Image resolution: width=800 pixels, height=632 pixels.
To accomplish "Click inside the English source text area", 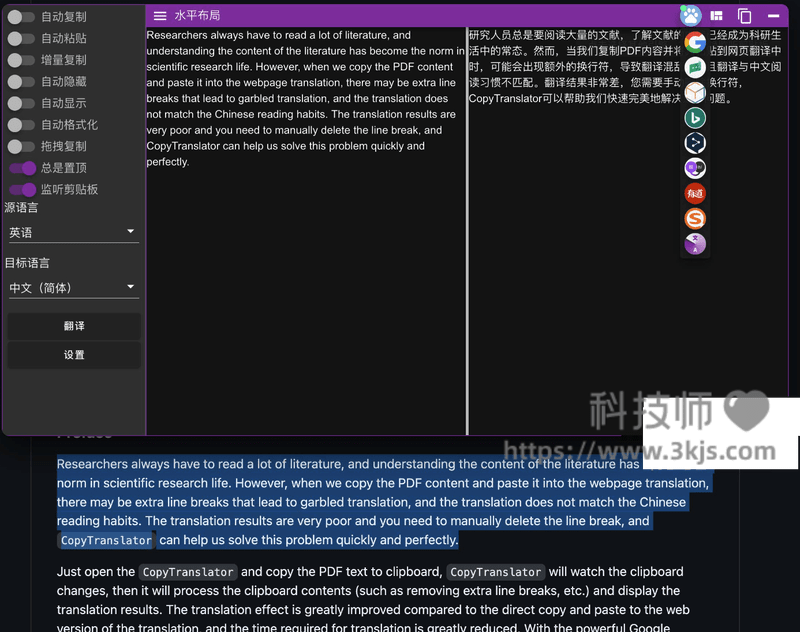I will click(306, 231).
